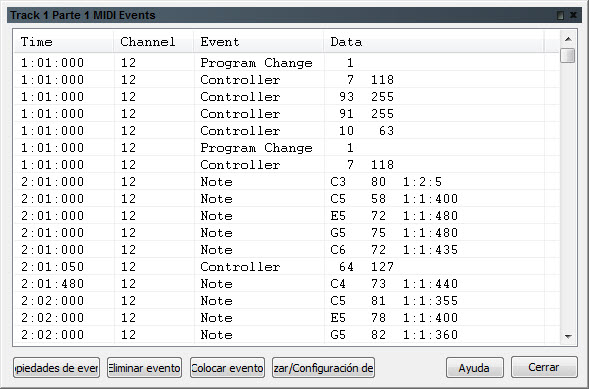Click the Eliminar evento button

(144, 368)
